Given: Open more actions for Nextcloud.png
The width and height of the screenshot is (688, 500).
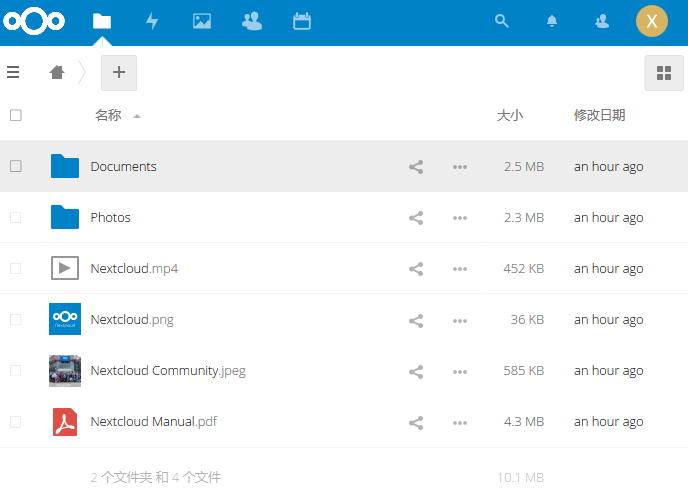Looking at the screenshot, I should (x=460, y=321).
